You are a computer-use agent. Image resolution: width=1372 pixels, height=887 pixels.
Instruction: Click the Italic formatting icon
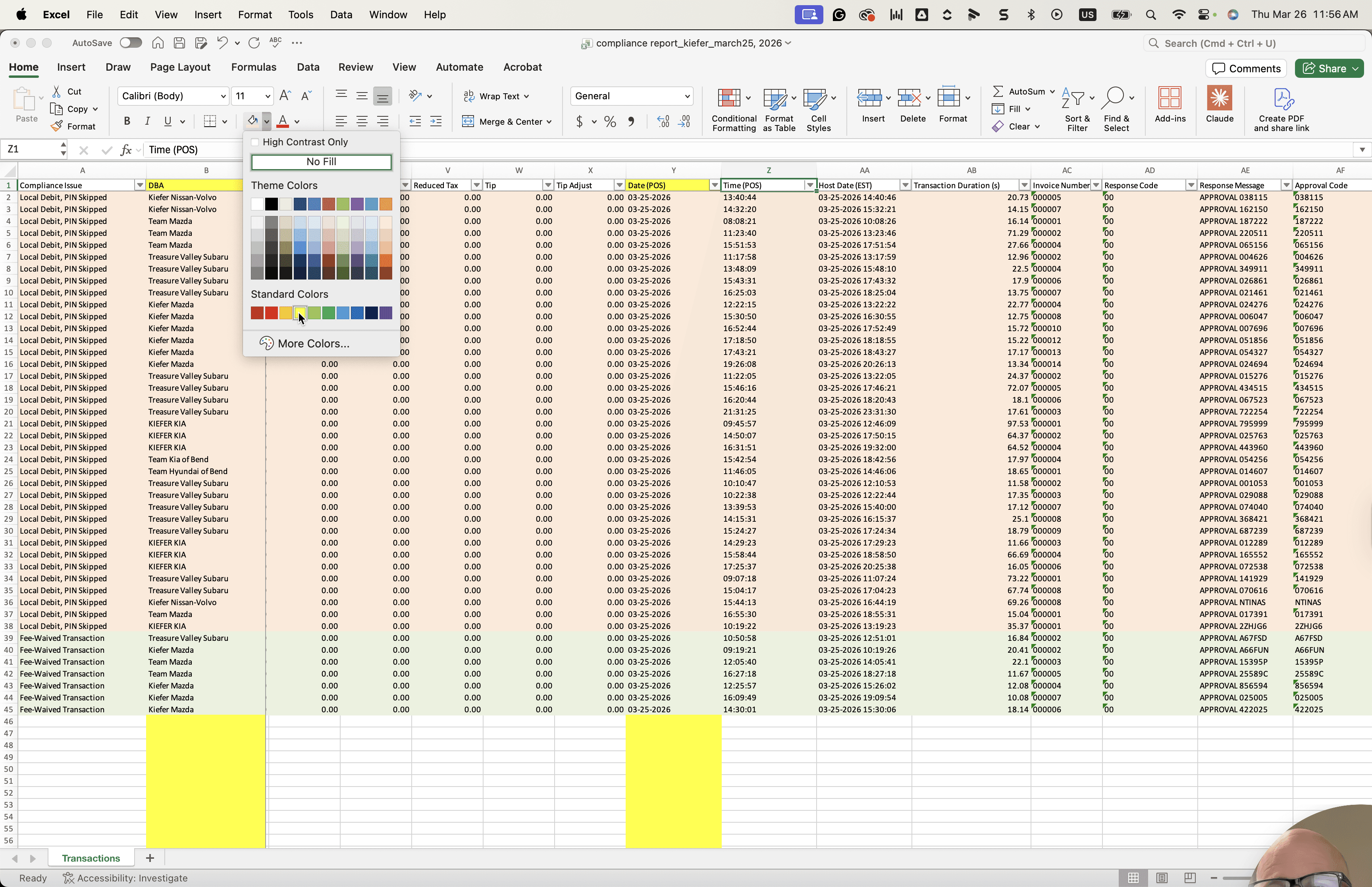(147, 121)
